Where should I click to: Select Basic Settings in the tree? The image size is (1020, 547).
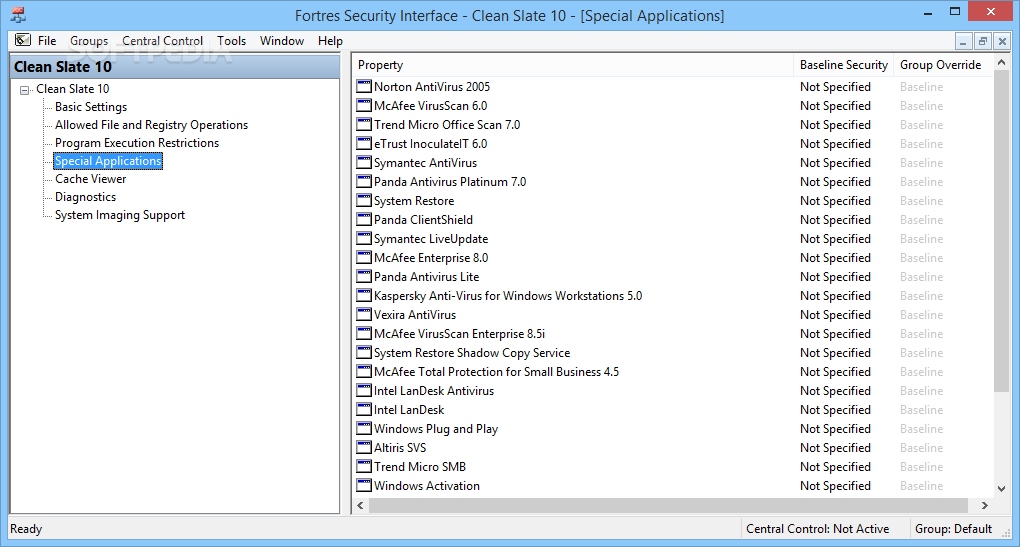pyautogui.click(x=91, y=107)
